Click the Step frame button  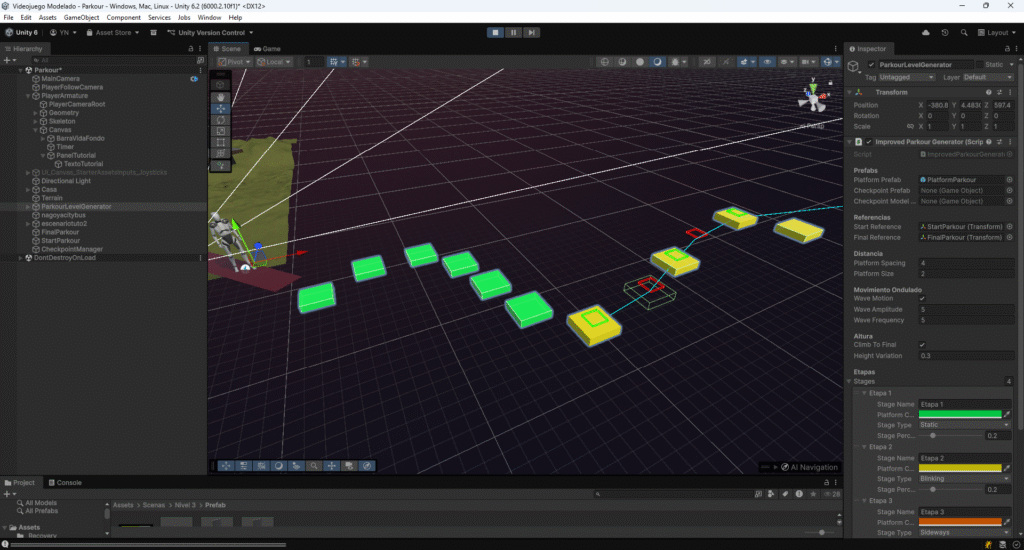tap(531, 32)
